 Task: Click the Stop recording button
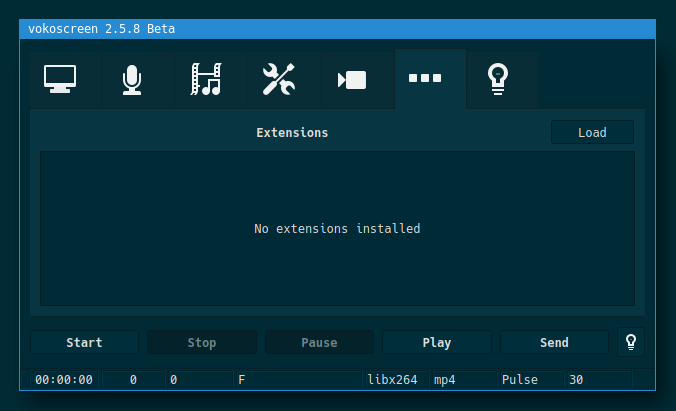click(x=202, y=342)
